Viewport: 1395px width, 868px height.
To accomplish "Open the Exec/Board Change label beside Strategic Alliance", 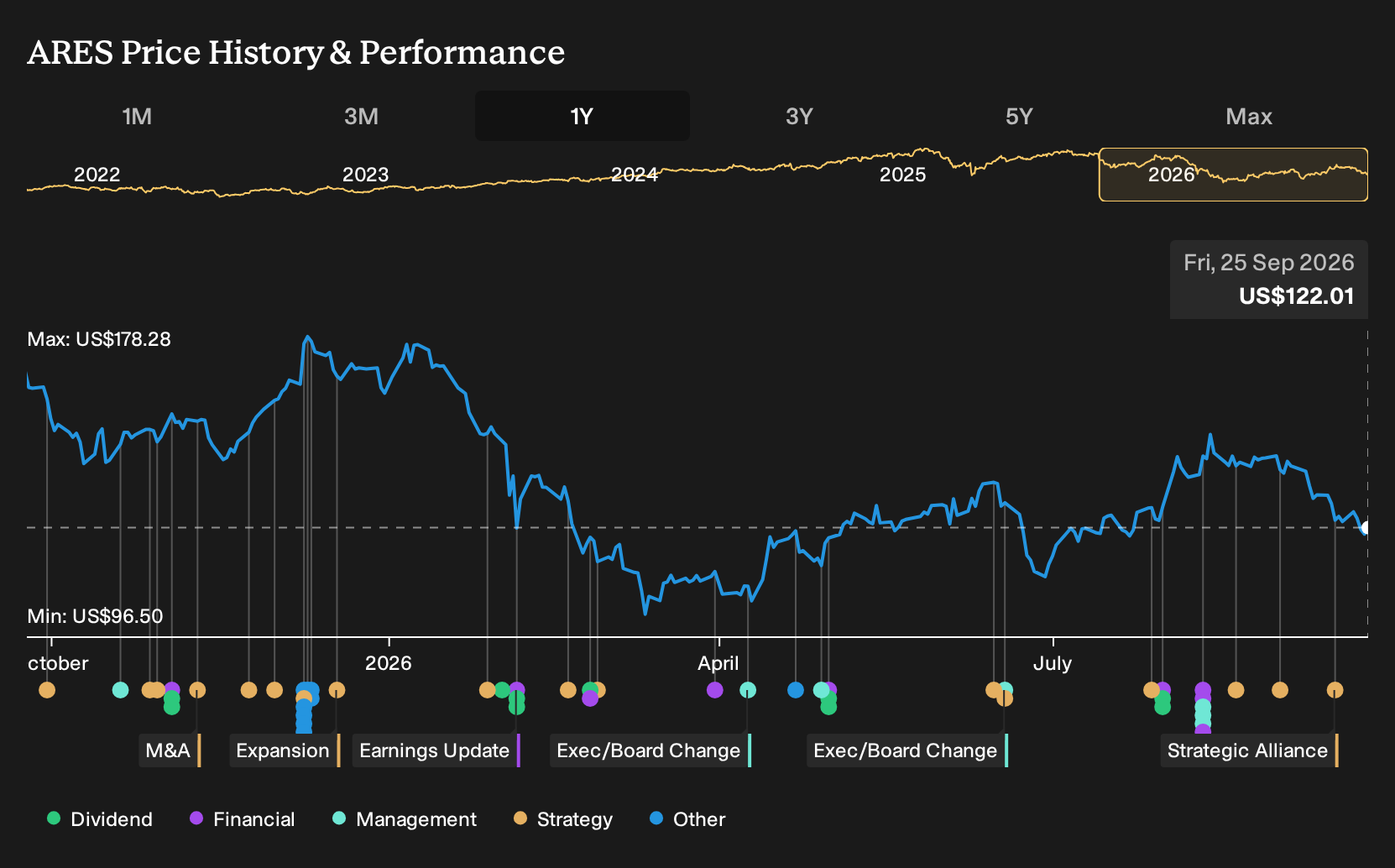I will (907, 750).
